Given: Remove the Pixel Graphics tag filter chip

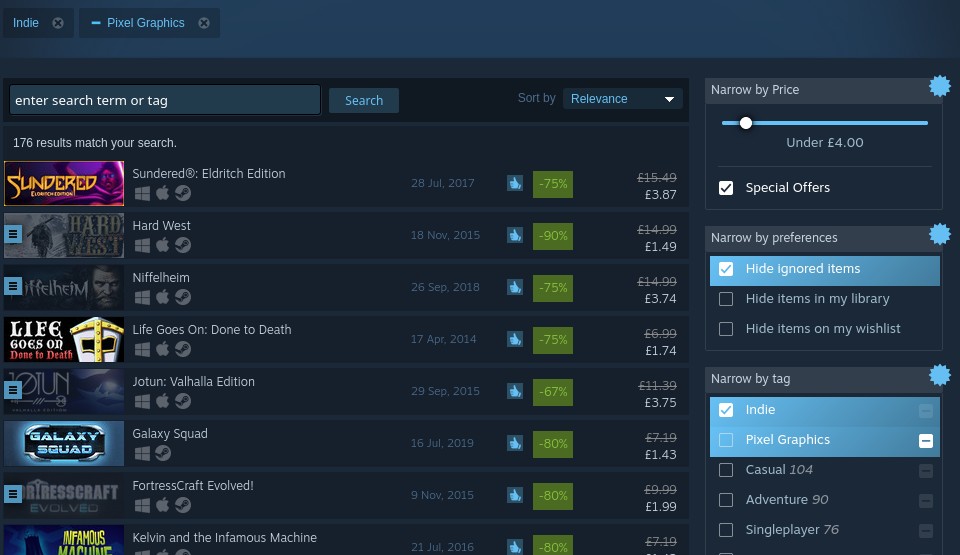Looking at the screenshot, I should (204, 23).
